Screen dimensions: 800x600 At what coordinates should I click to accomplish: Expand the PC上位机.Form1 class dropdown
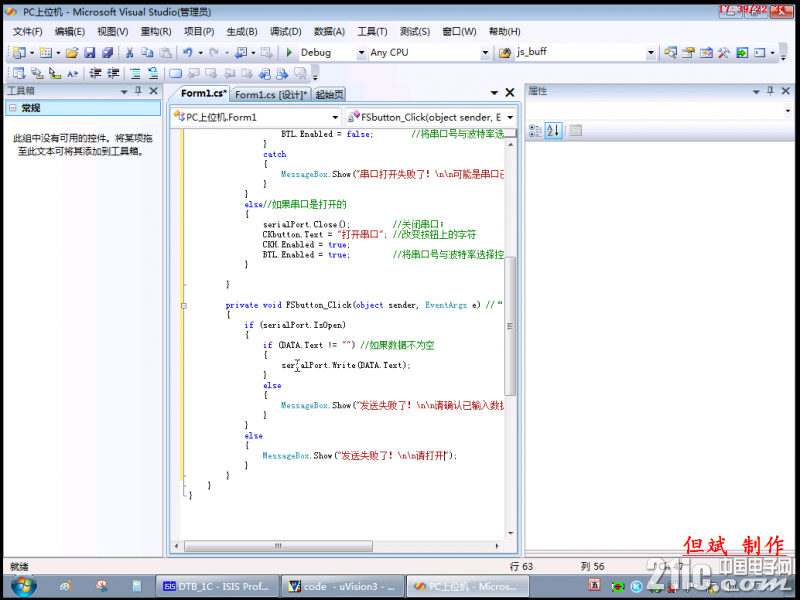coord(335,117)
